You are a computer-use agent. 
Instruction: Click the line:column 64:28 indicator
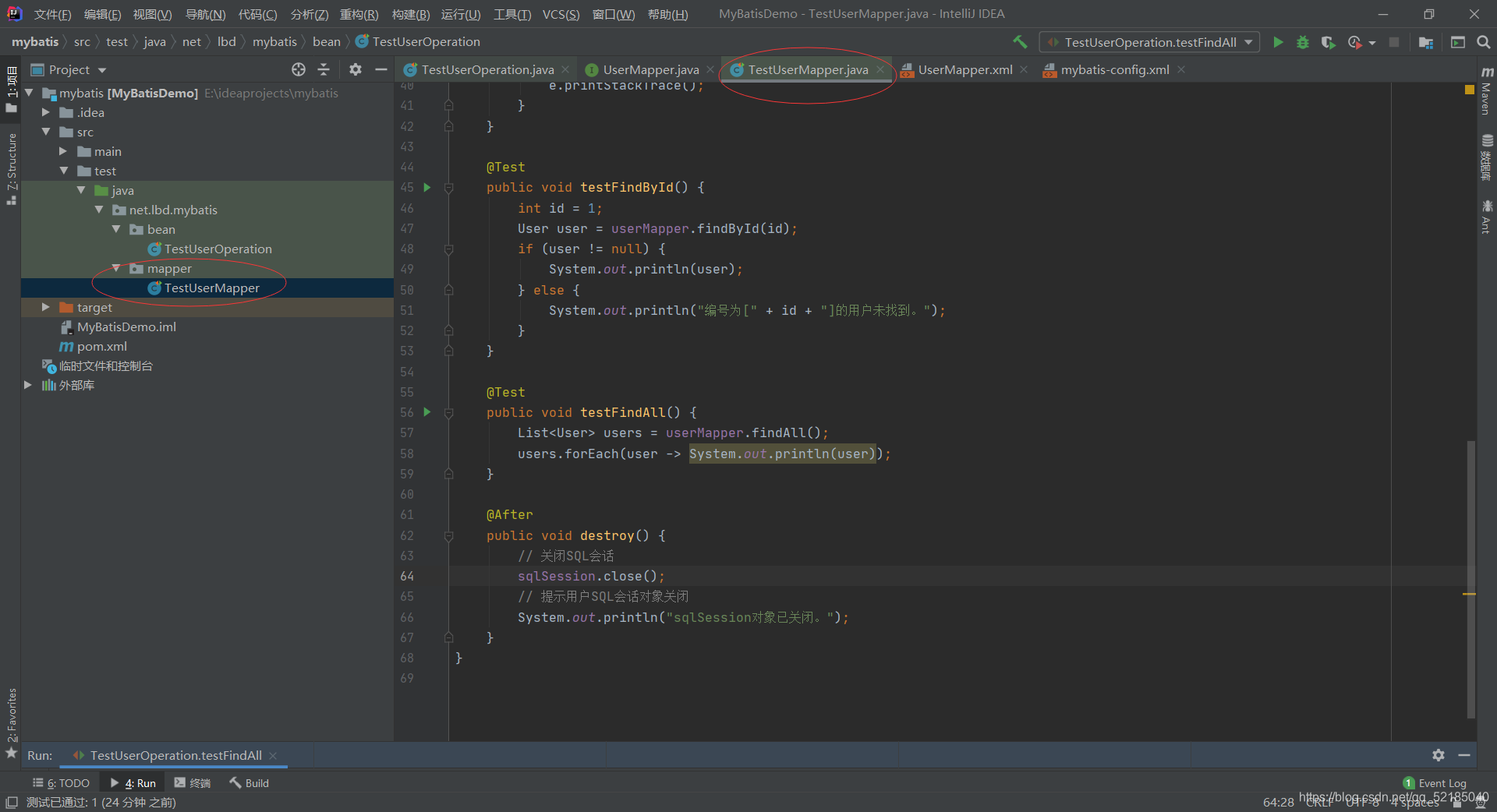1278,802
